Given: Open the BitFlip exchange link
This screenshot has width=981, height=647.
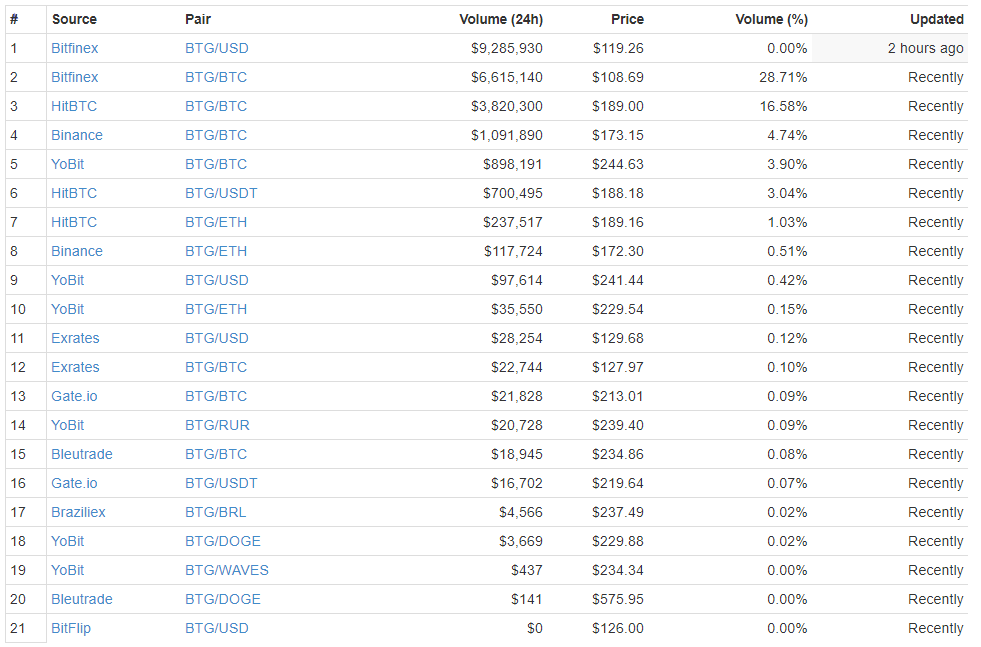Looking at the screenshot, I should coord(71,628).
